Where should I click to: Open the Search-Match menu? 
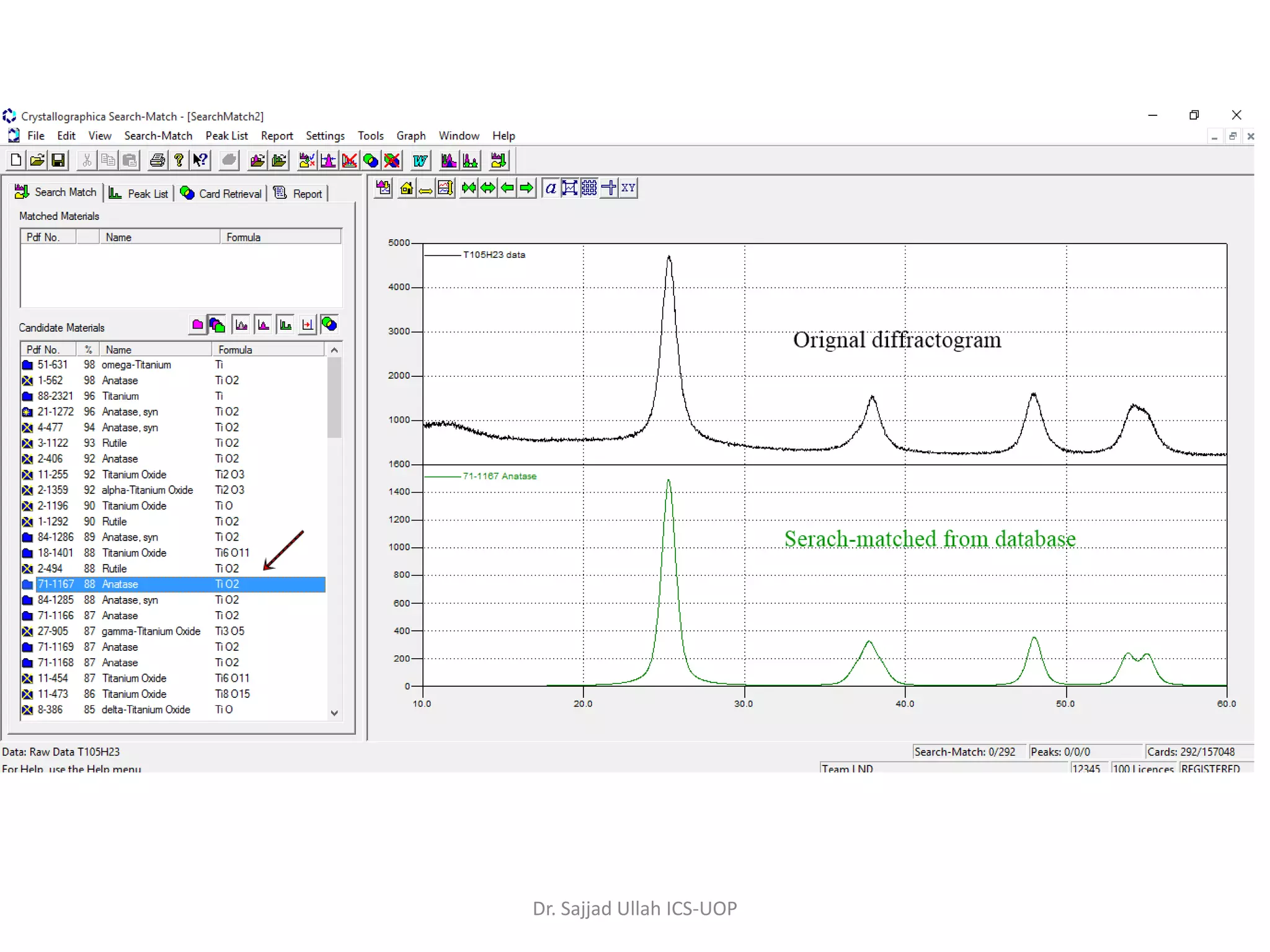point(158,136)
